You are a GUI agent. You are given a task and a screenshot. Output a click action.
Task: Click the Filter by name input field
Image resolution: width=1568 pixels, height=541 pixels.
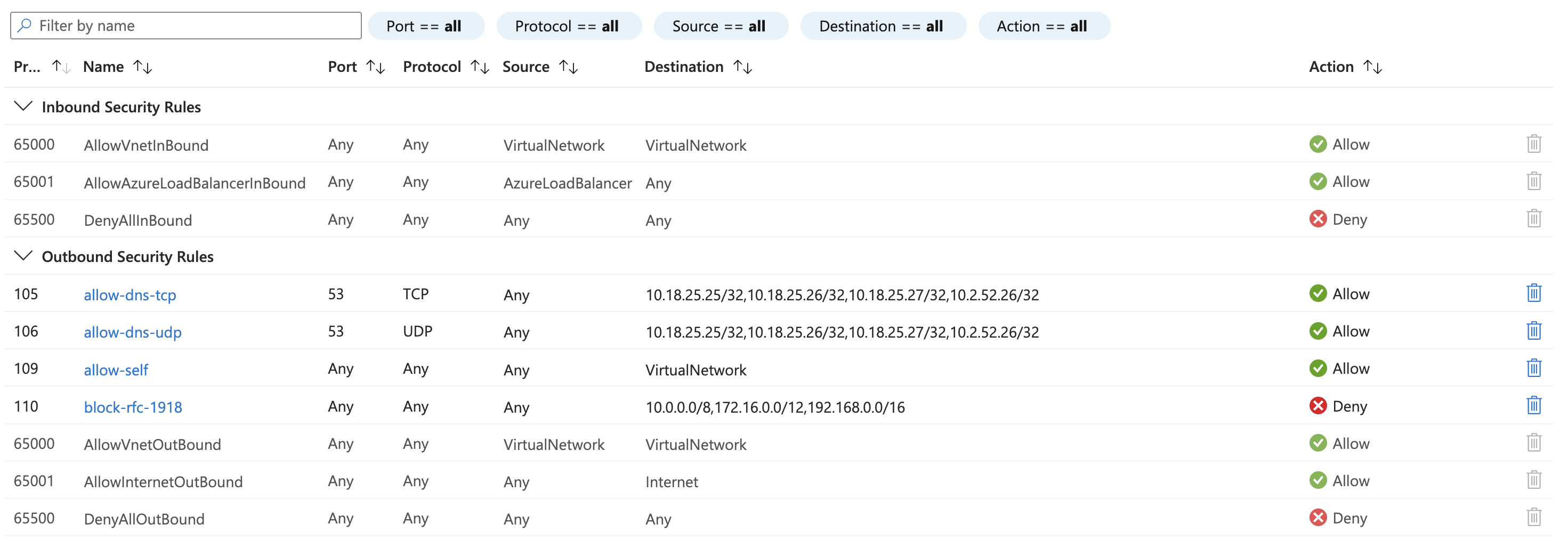point(183,25)
